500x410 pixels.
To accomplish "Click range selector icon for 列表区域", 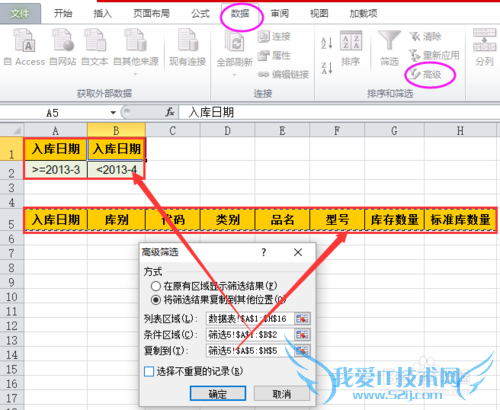I will 302,319.
